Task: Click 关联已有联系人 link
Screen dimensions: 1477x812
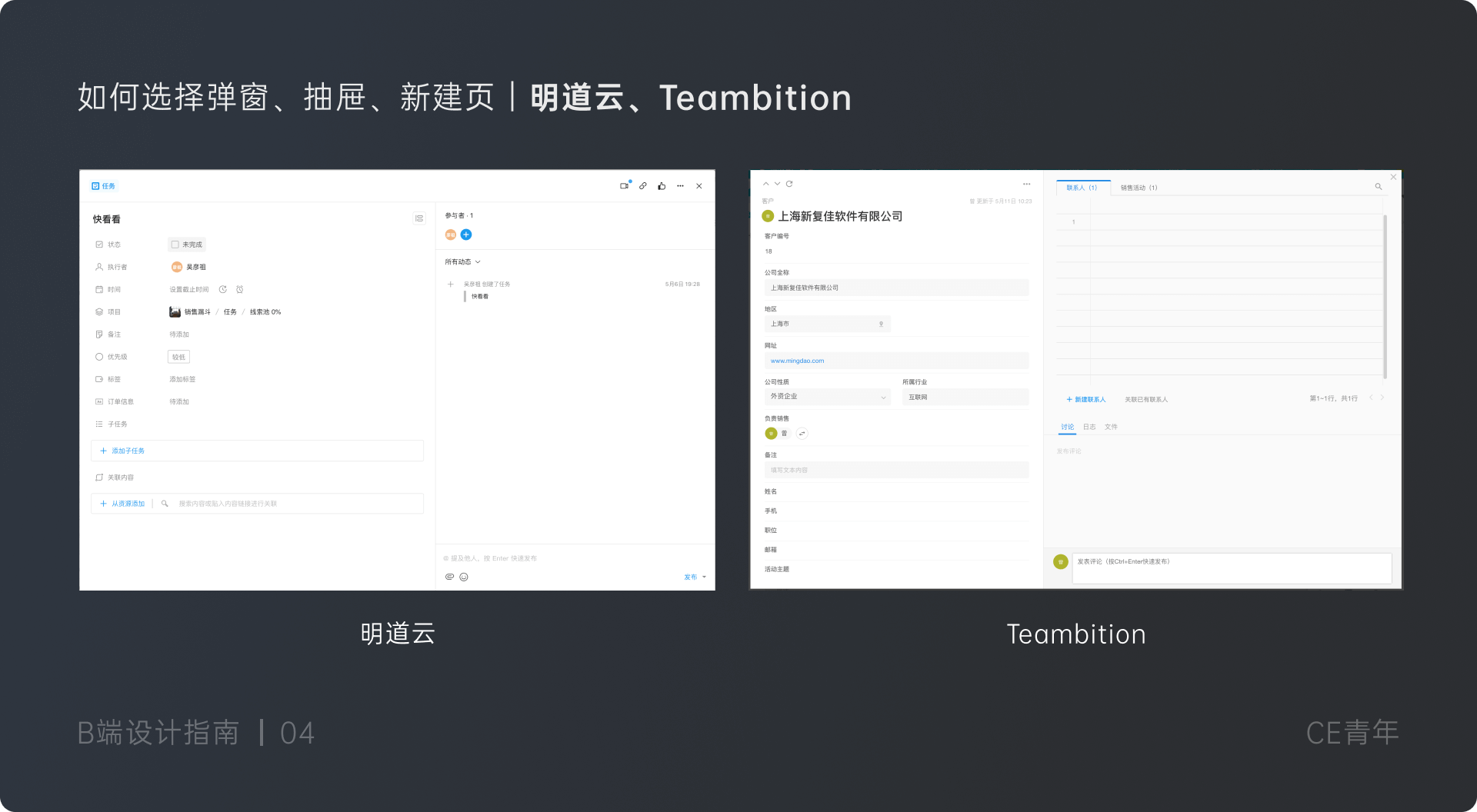Action: point(1146,399)
